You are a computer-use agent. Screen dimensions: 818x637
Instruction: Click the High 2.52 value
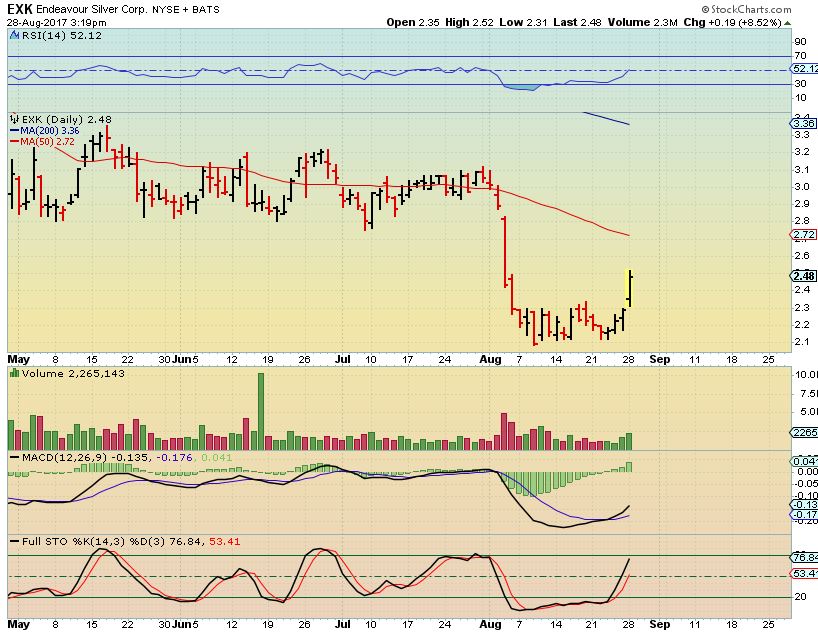[x=470, y=22]
